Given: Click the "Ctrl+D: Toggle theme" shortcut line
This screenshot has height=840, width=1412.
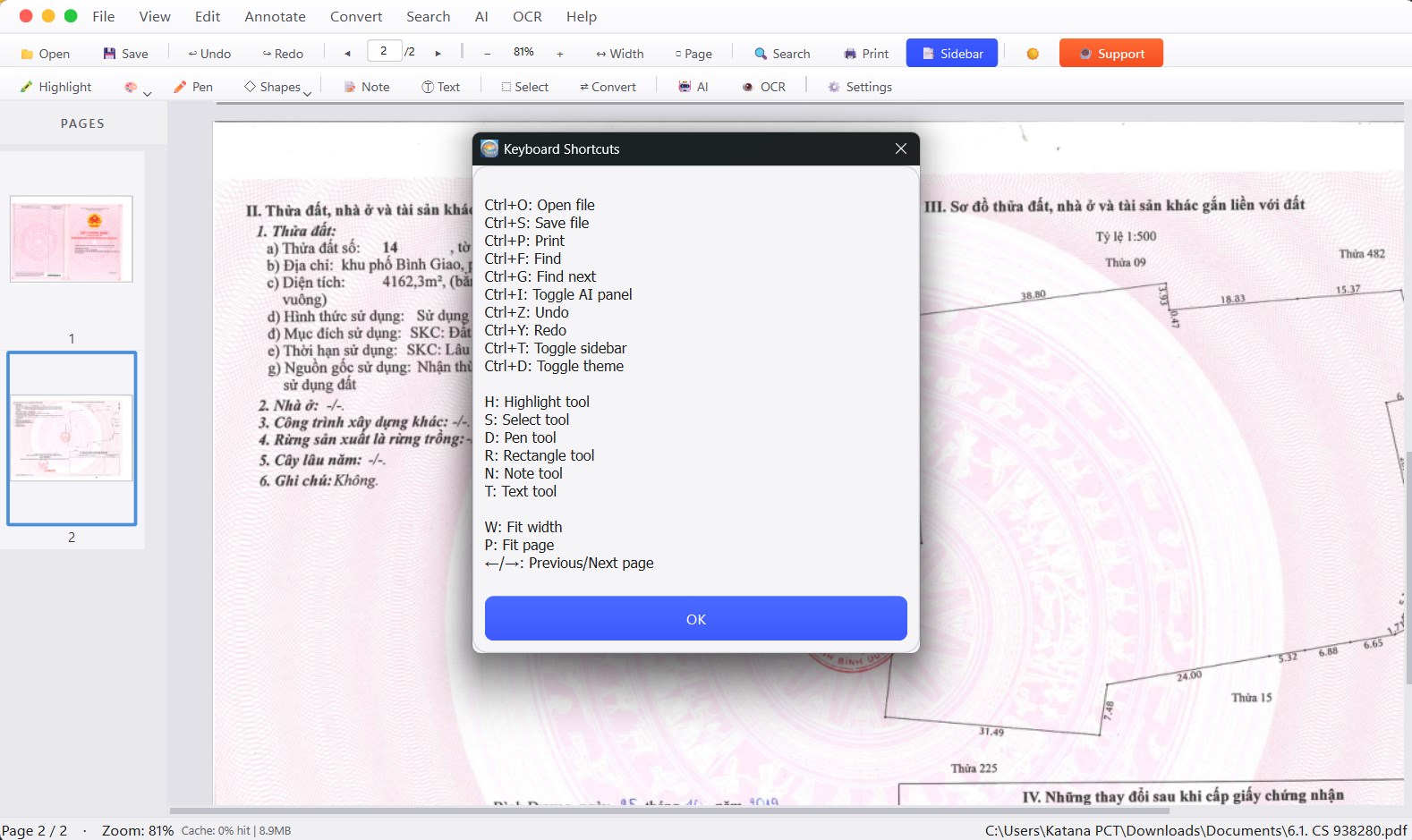Looking at the screenshot, I should pos(554,366).
